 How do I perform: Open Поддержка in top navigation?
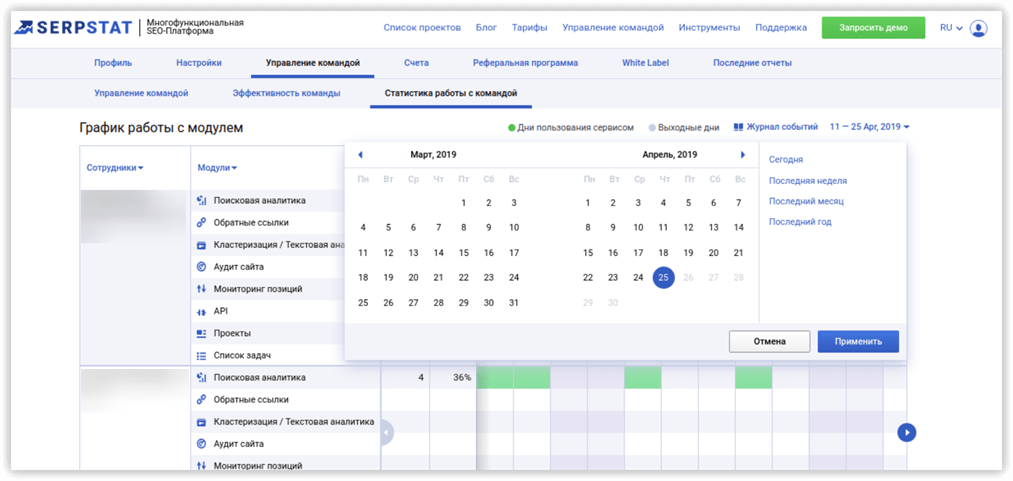pos(781,28)
